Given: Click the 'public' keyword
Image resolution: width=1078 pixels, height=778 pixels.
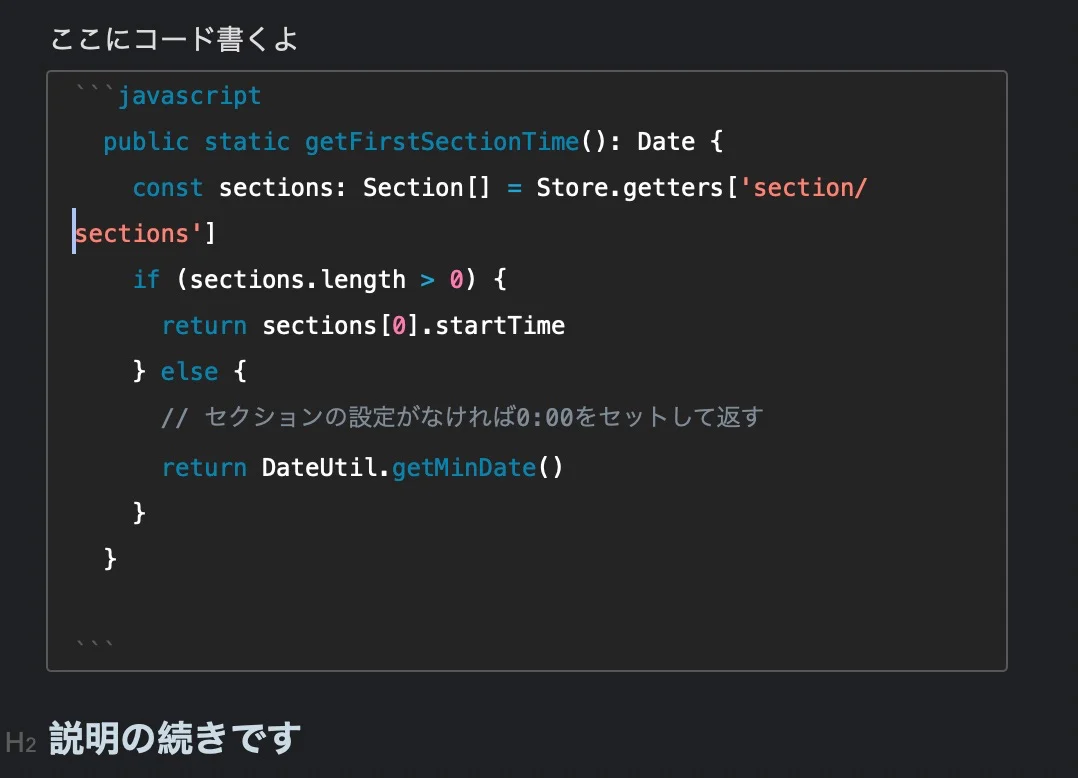Looking at the screenshot, I should click(146, 142).
